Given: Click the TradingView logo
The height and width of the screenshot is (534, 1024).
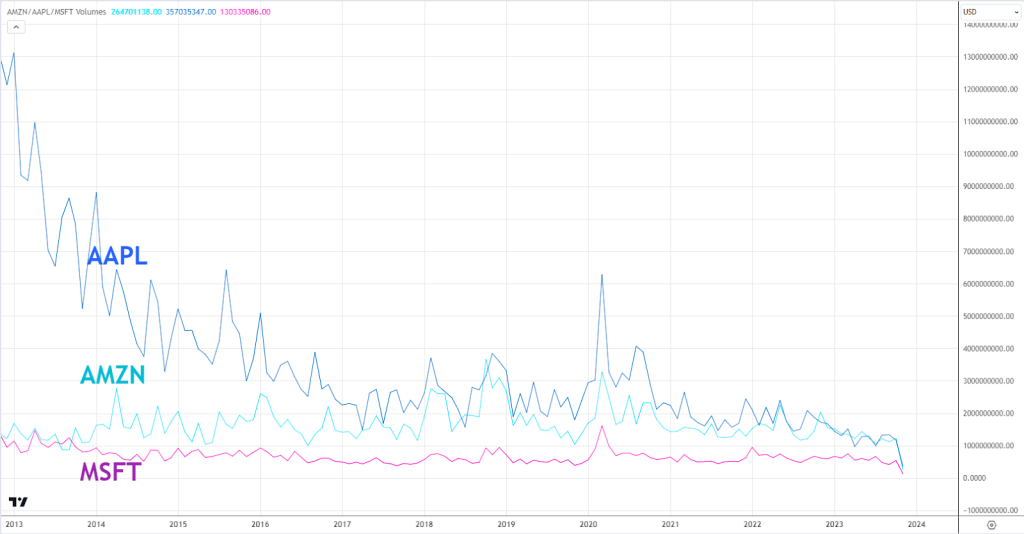Looking at the screenshot, I should [18, 502].
